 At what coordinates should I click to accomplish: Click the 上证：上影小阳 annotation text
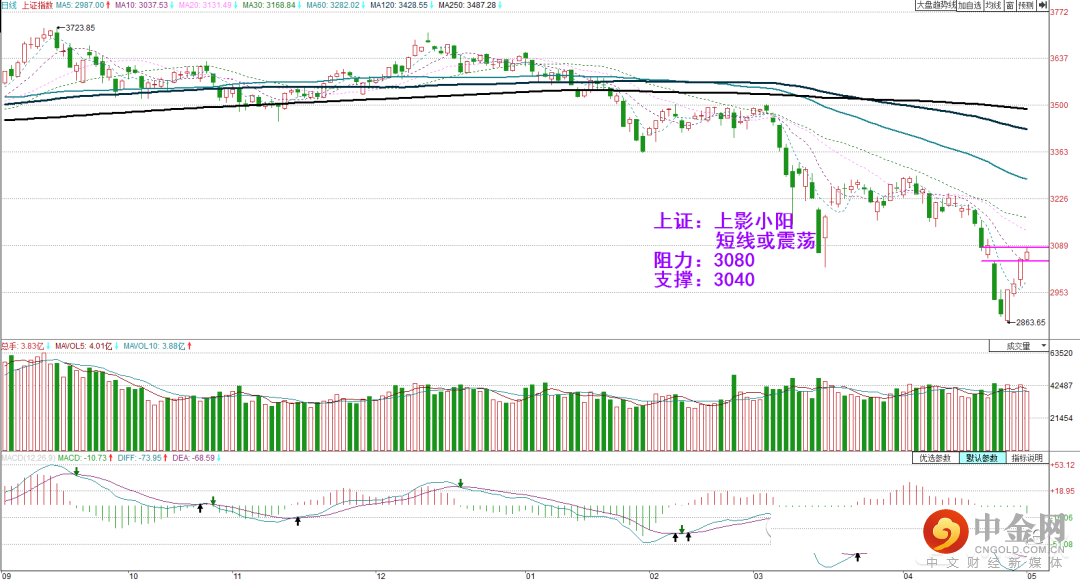click(723, 221)
